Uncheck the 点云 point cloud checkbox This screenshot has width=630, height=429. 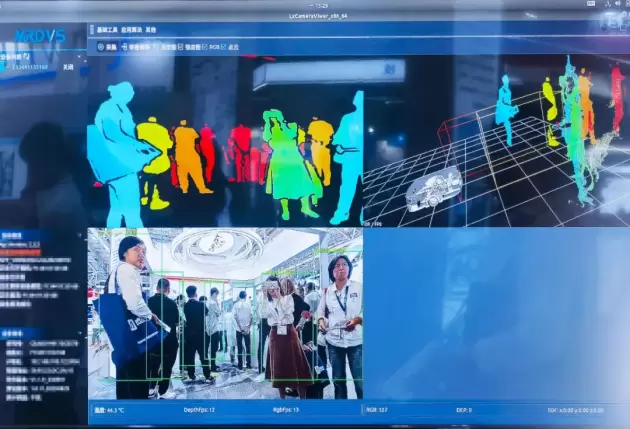[225, 47]
